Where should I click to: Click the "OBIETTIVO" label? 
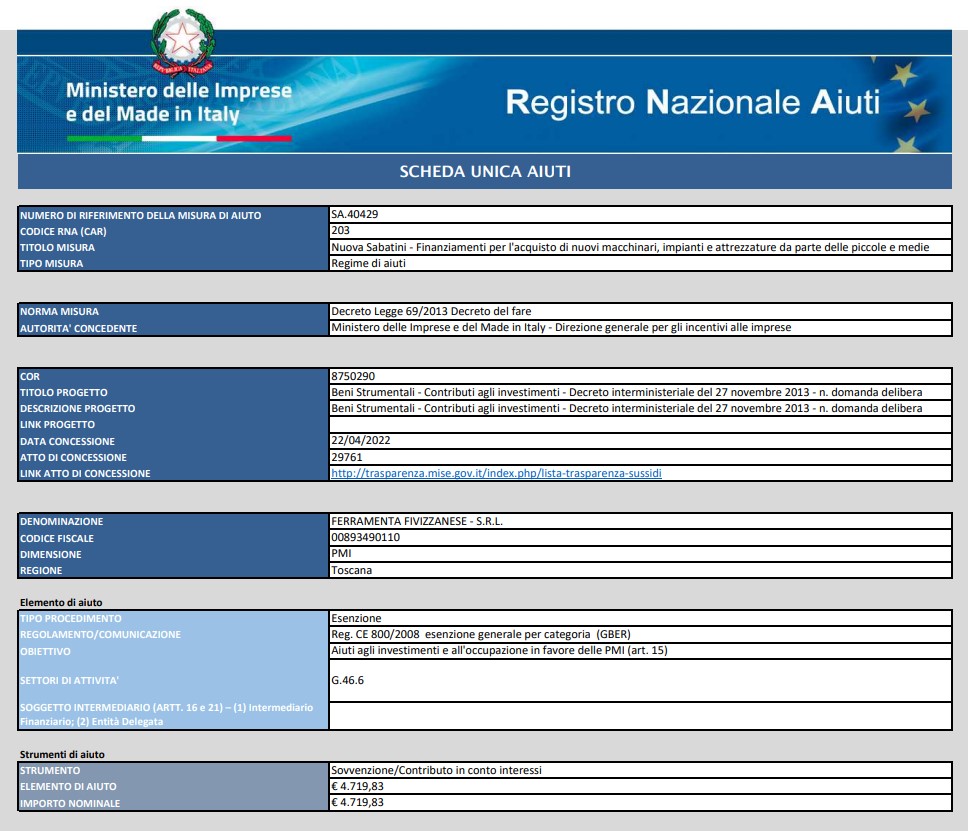pos(45,651)
